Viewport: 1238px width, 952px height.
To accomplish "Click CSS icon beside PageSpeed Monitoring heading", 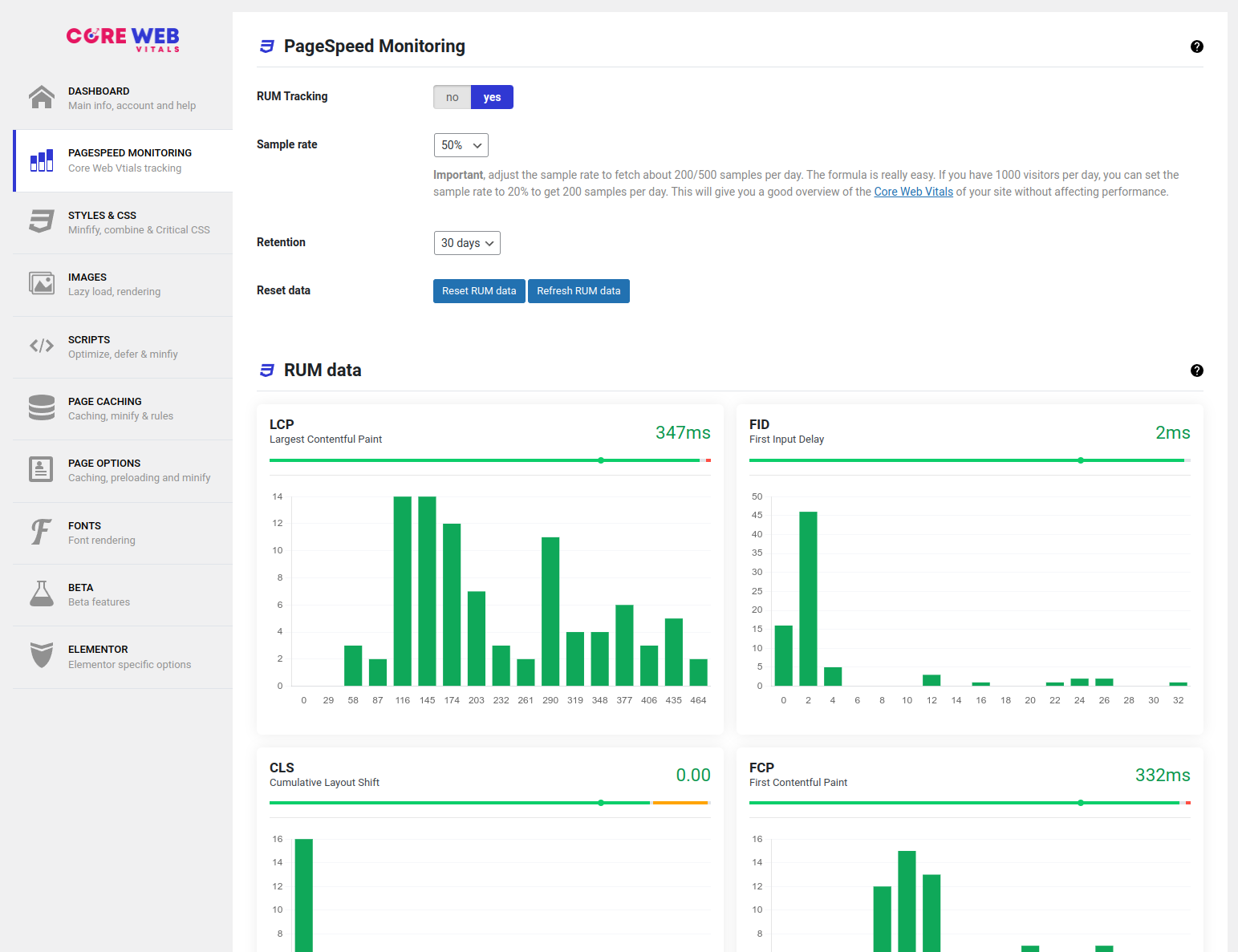I will click(x=267, y=47).
